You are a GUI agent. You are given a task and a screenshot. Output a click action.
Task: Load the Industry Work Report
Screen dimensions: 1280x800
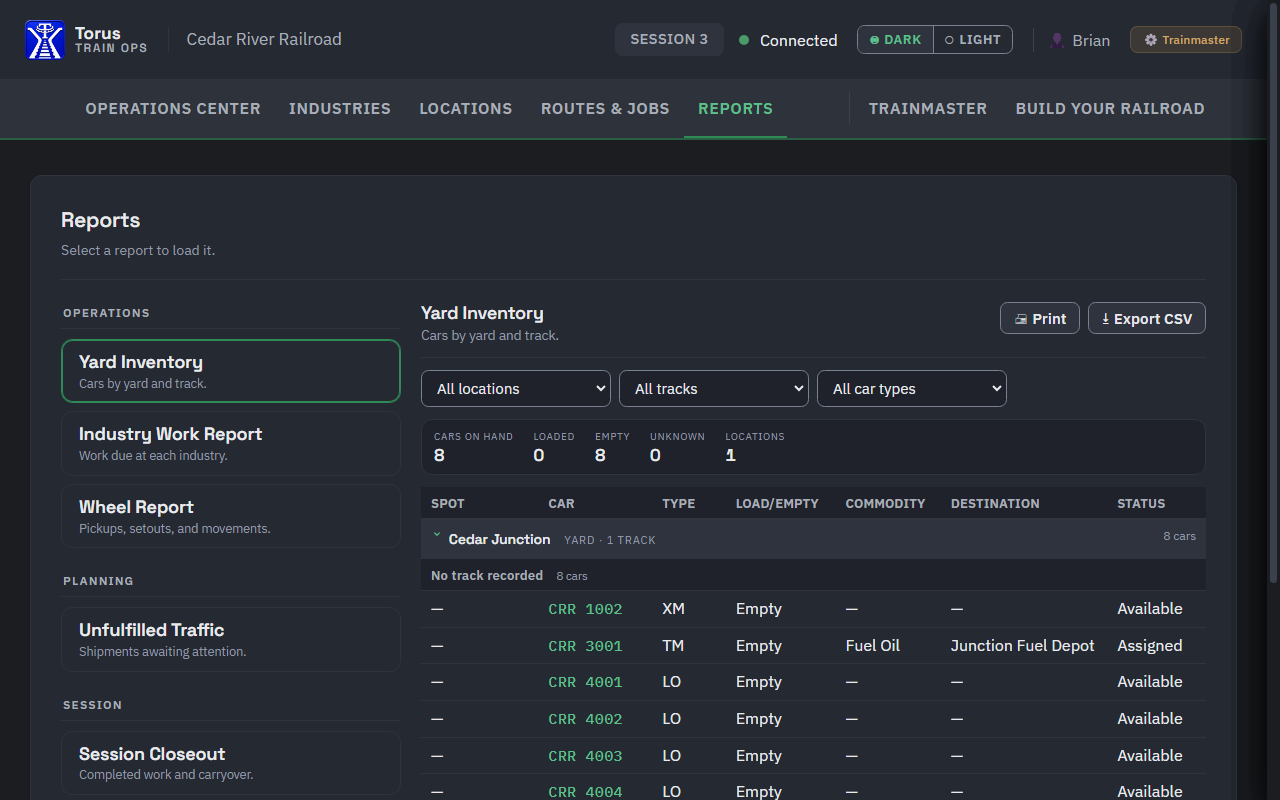tap(231, 443)
